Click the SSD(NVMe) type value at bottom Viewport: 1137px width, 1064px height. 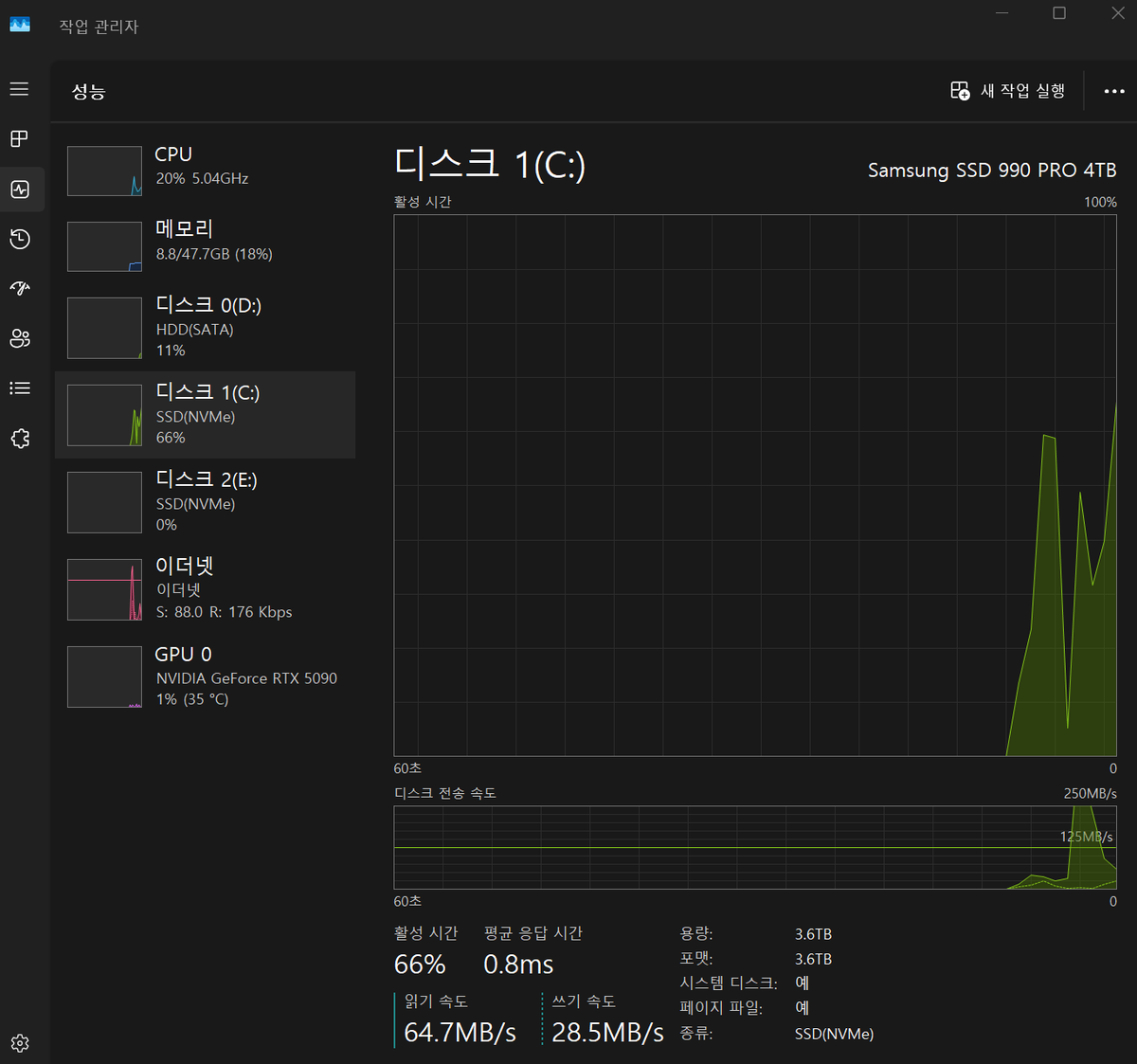(834, 1034)
